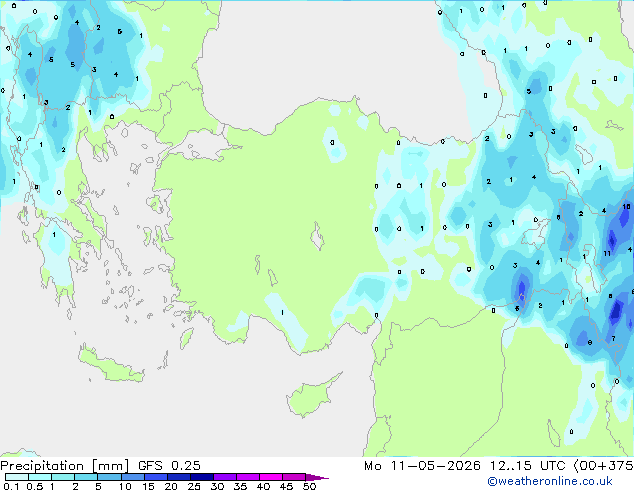Click the 45–50 mm legend color swatch
Viewport: 634px width, 490px height.
(x=294, y=477)
